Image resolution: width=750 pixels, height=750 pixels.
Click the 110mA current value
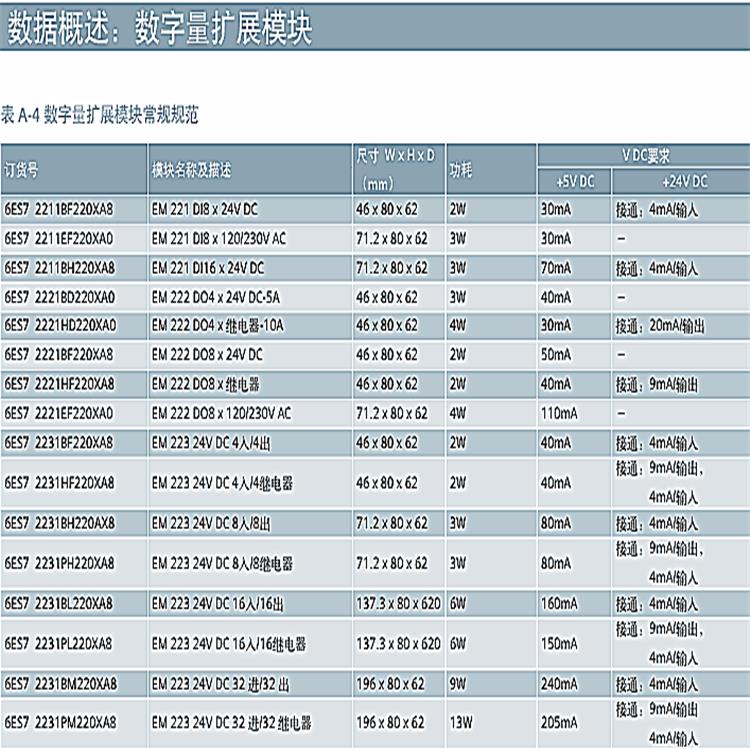tap(559, 413)
